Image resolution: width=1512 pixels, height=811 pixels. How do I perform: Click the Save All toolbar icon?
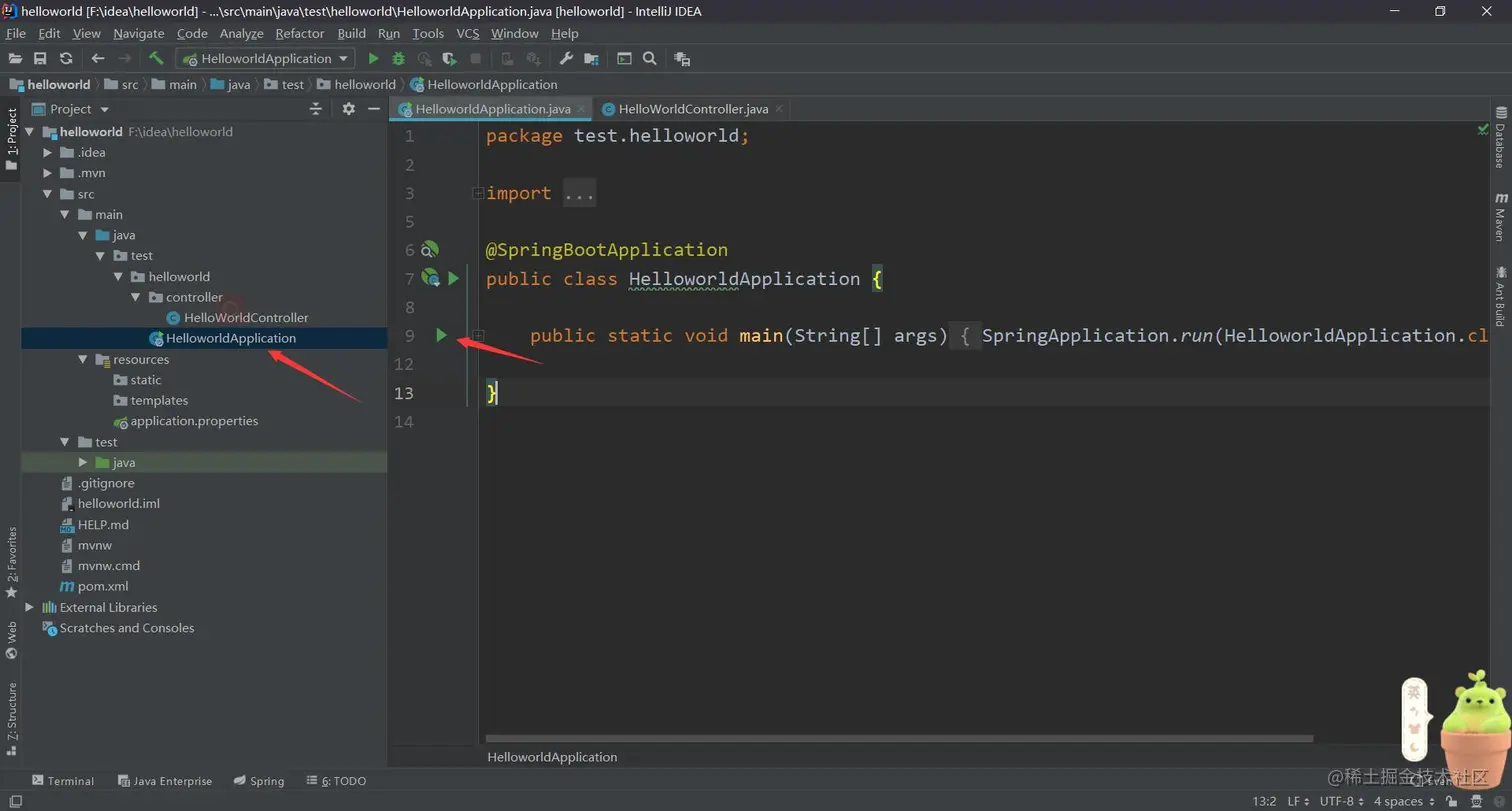point(41,59)
